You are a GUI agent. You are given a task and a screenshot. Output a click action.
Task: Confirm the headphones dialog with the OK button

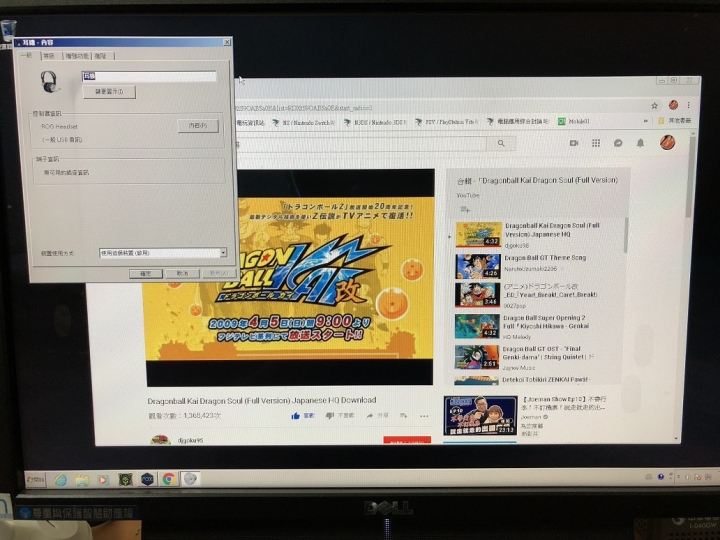(x=146, y=274)
